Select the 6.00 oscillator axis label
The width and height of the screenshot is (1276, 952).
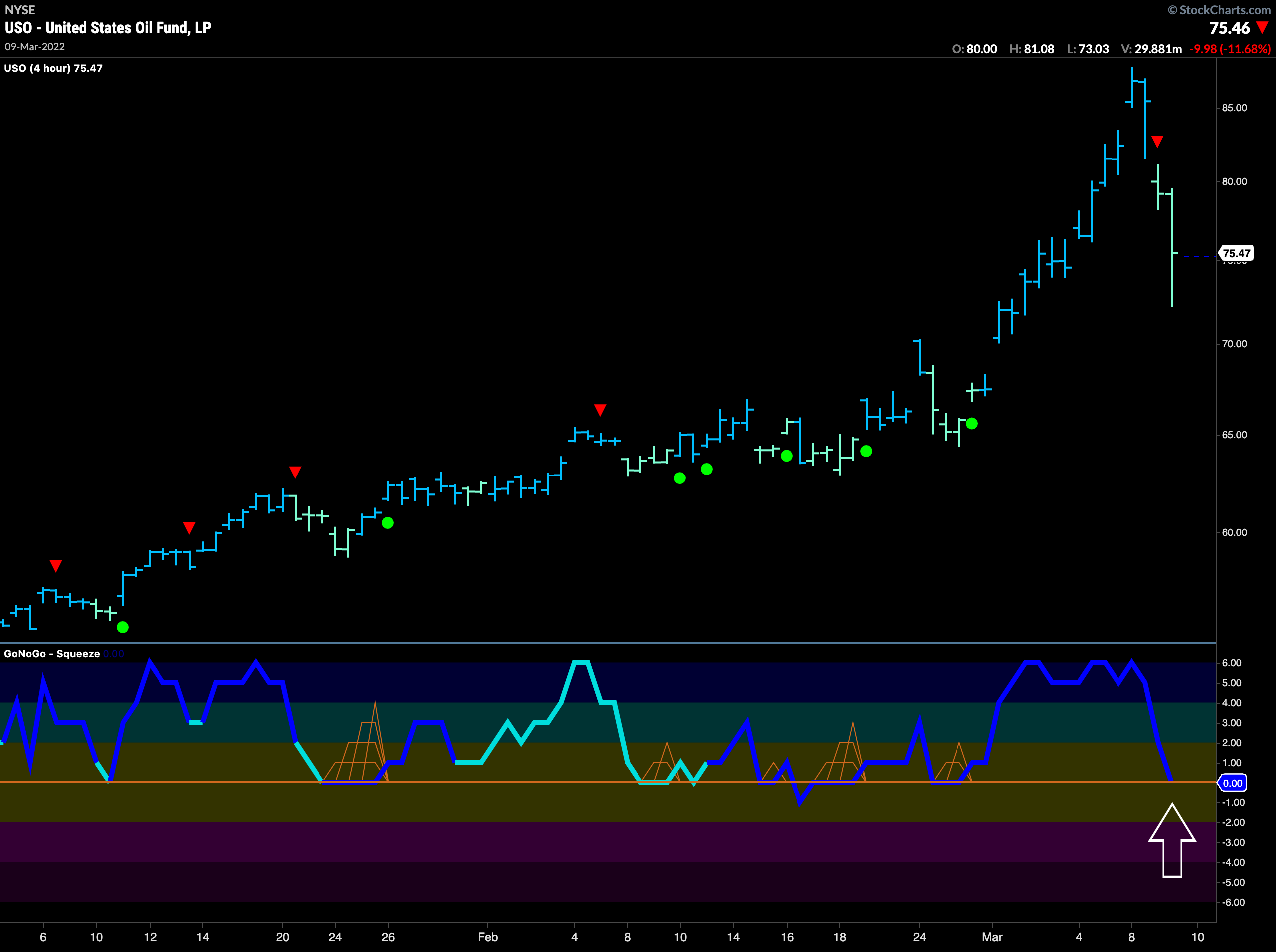coord(1232,663)
